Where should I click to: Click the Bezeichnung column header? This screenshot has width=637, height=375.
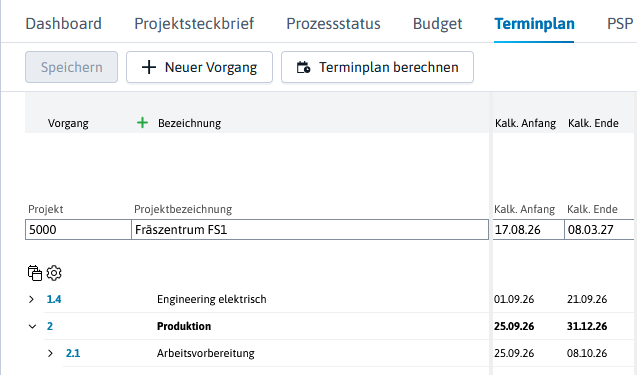click(189, 123)
